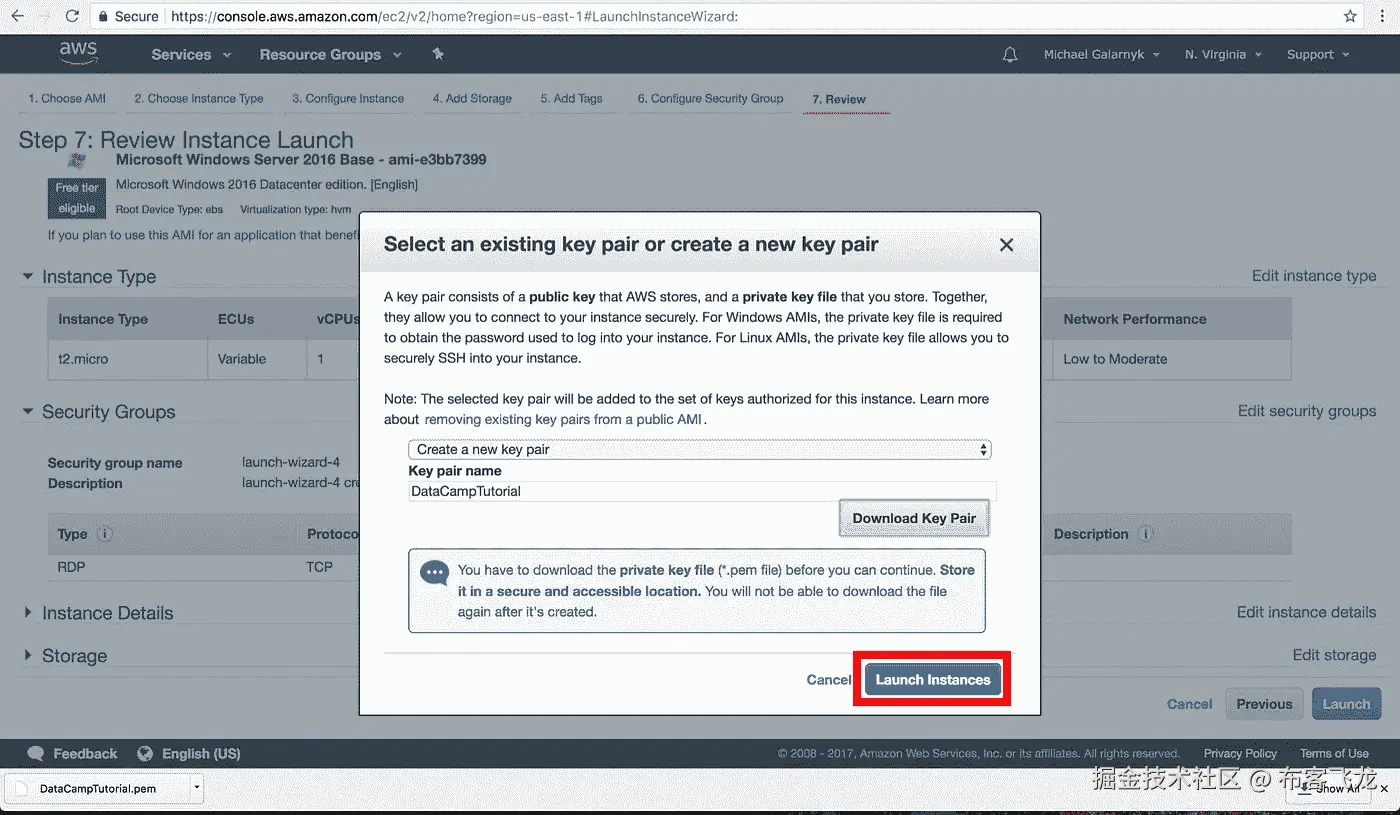Open the N. Virginia region dropdown

[x=1223, y=55]
